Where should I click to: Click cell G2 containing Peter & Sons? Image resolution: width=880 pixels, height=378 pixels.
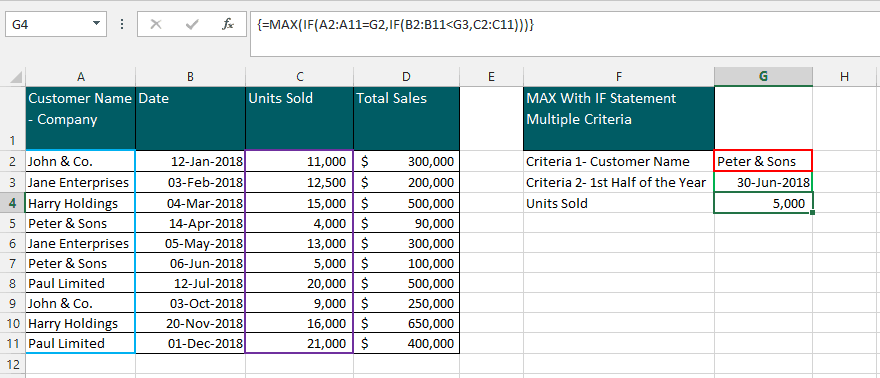coord(763,162)
